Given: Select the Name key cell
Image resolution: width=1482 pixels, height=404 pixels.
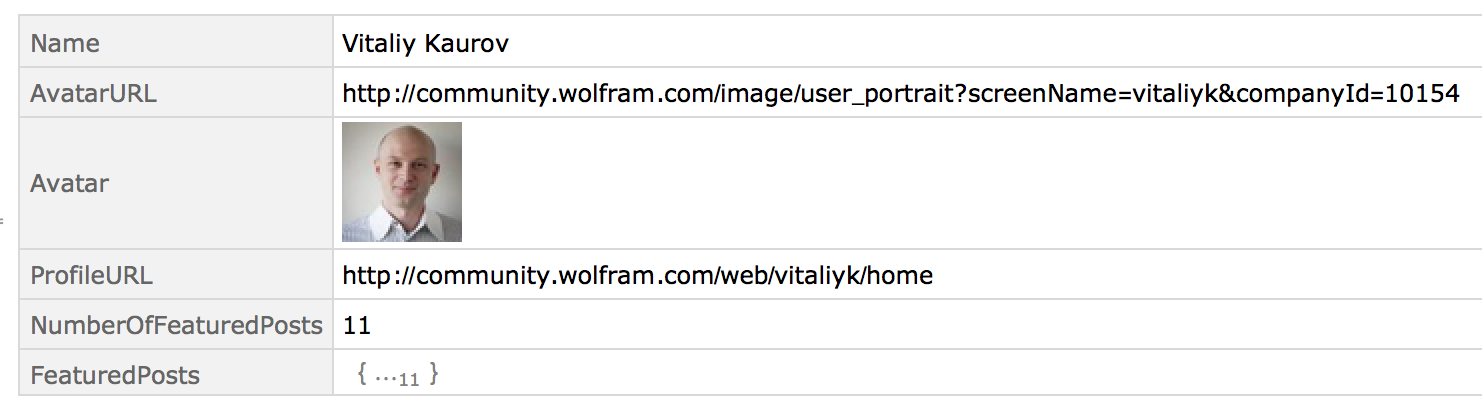Looking at the screenshot, I should (x=176, y=43).
